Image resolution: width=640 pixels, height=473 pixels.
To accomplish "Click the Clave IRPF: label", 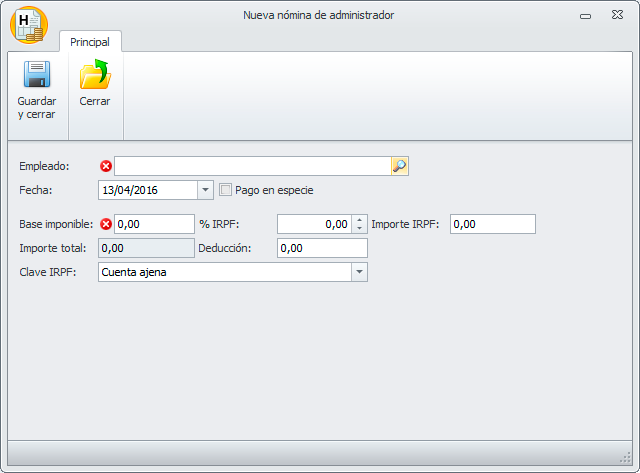I will tap(48, 272).
